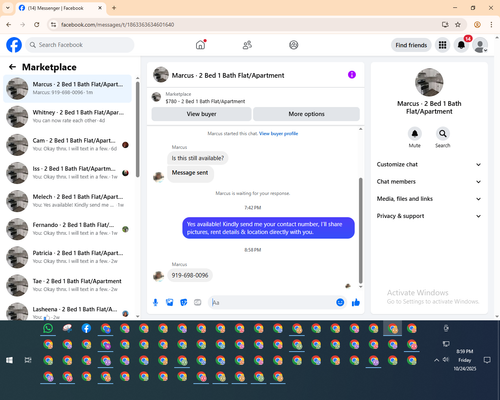
Task: Click the View buyer button
Action: [x=201, y=114]
